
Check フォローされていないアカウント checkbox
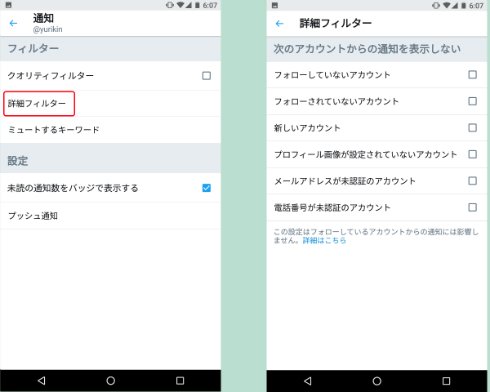[472, 101]
